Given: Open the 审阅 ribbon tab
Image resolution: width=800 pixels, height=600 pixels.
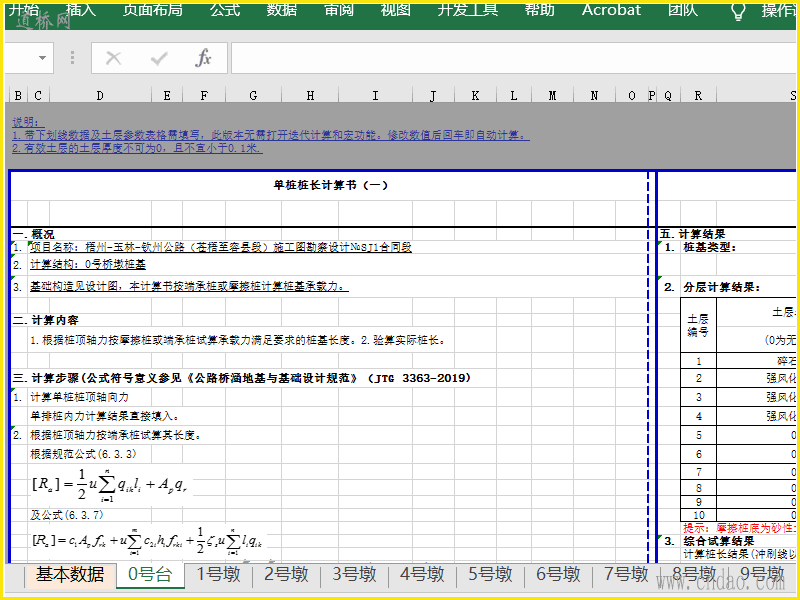Looking at the screenshot, I should tap(339, 10).
